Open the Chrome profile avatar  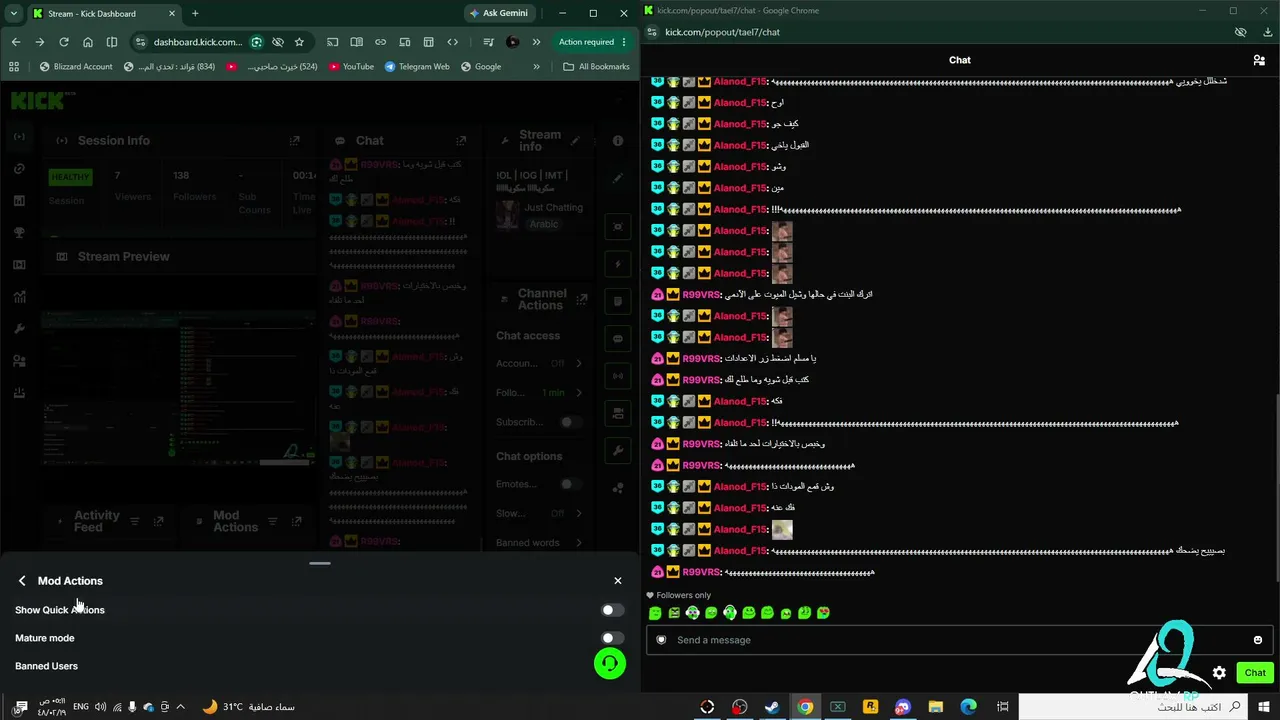coord(513,42)
